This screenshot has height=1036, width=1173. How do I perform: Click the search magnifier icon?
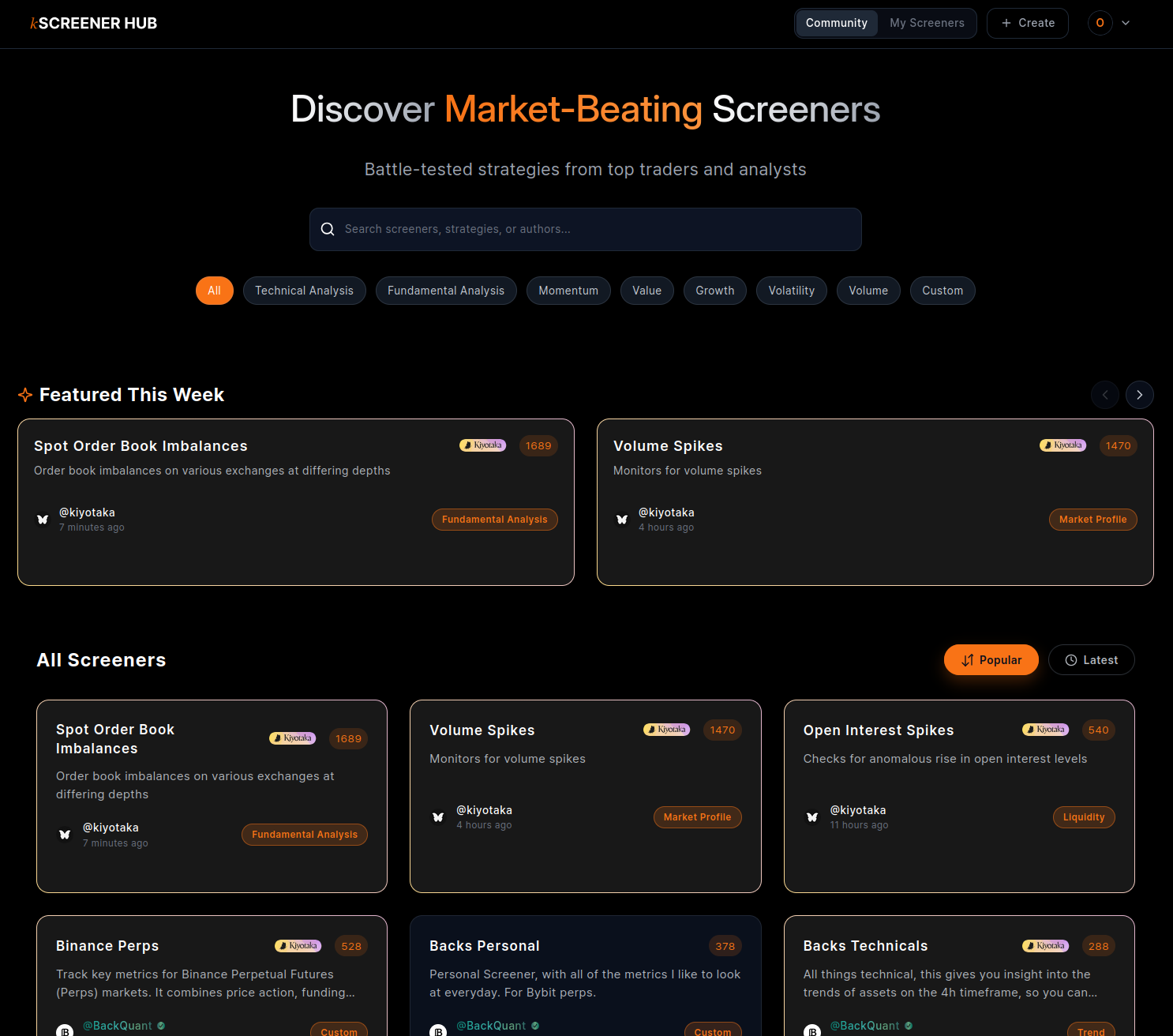point(328,229)
